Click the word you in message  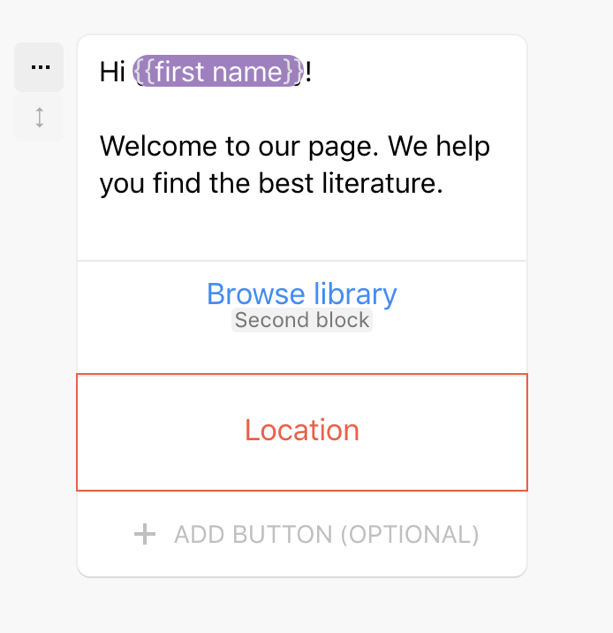point(121,185)
